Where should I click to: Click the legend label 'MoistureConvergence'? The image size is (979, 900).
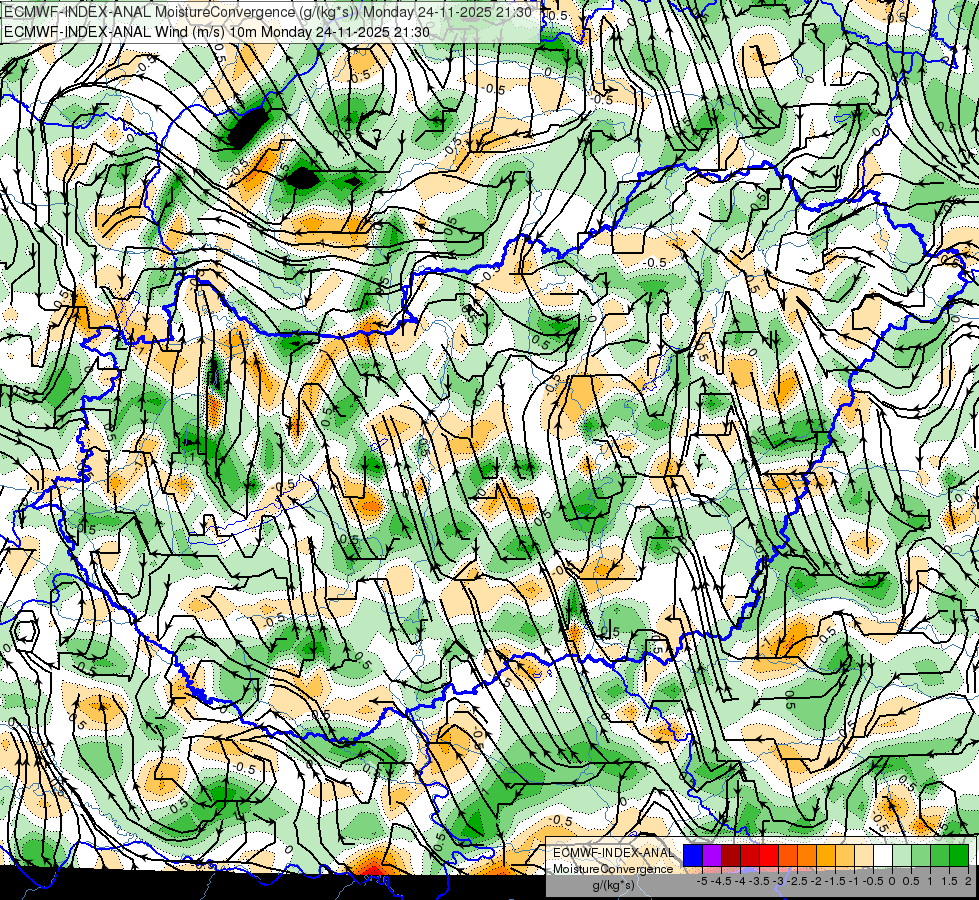[x=613, y=869]
